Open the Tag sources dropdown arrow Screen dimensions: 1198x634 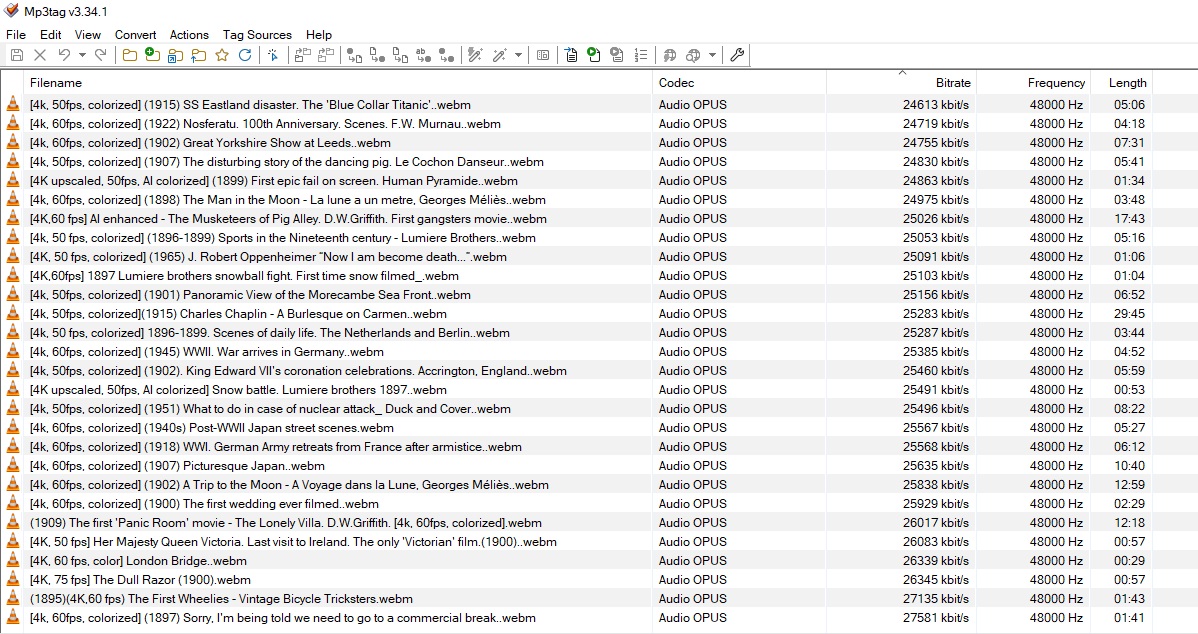point(712,55)
